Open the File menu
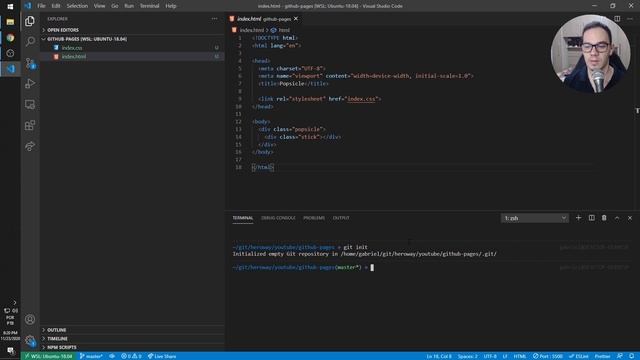Viewport: 640px width, 360px height. click(x=41, y=6)
